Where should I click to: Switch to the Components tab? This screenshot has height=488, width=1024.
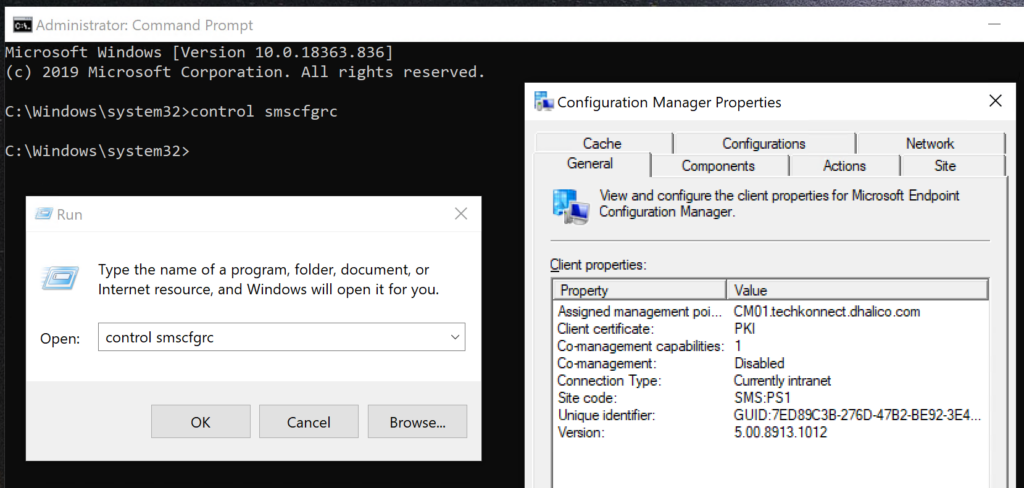[x=718, y=166]
